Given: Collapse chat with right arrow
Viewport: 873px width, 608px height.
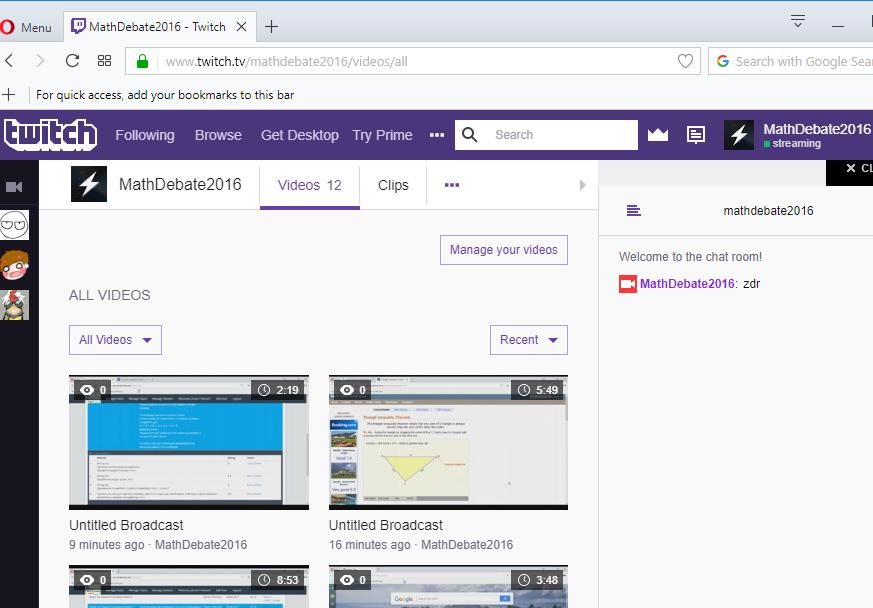Looking at the screenshot, I should tap(582, 185).
